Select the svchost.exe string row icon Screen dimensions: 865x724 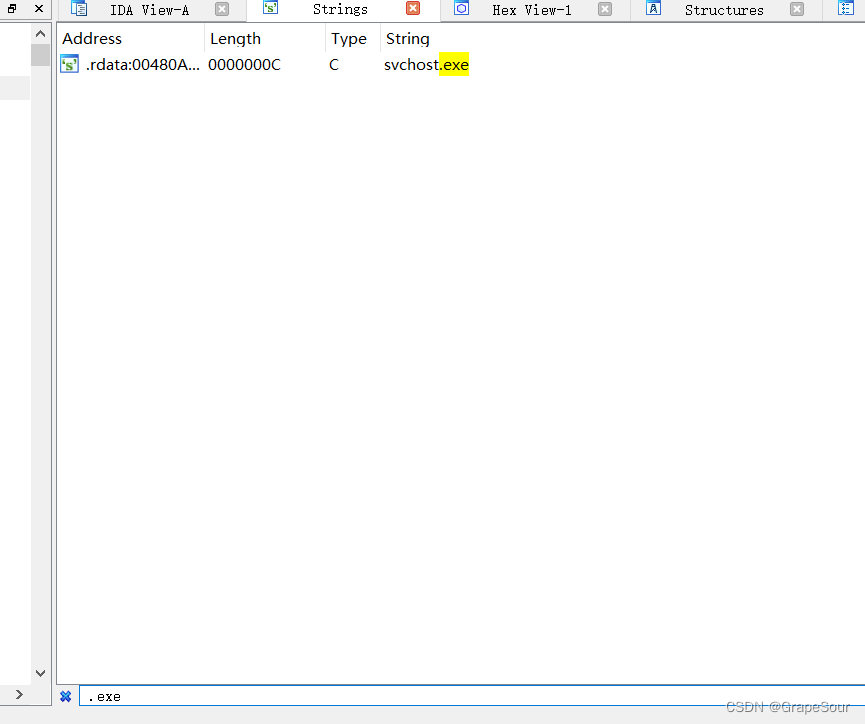(x=70, y=65)
